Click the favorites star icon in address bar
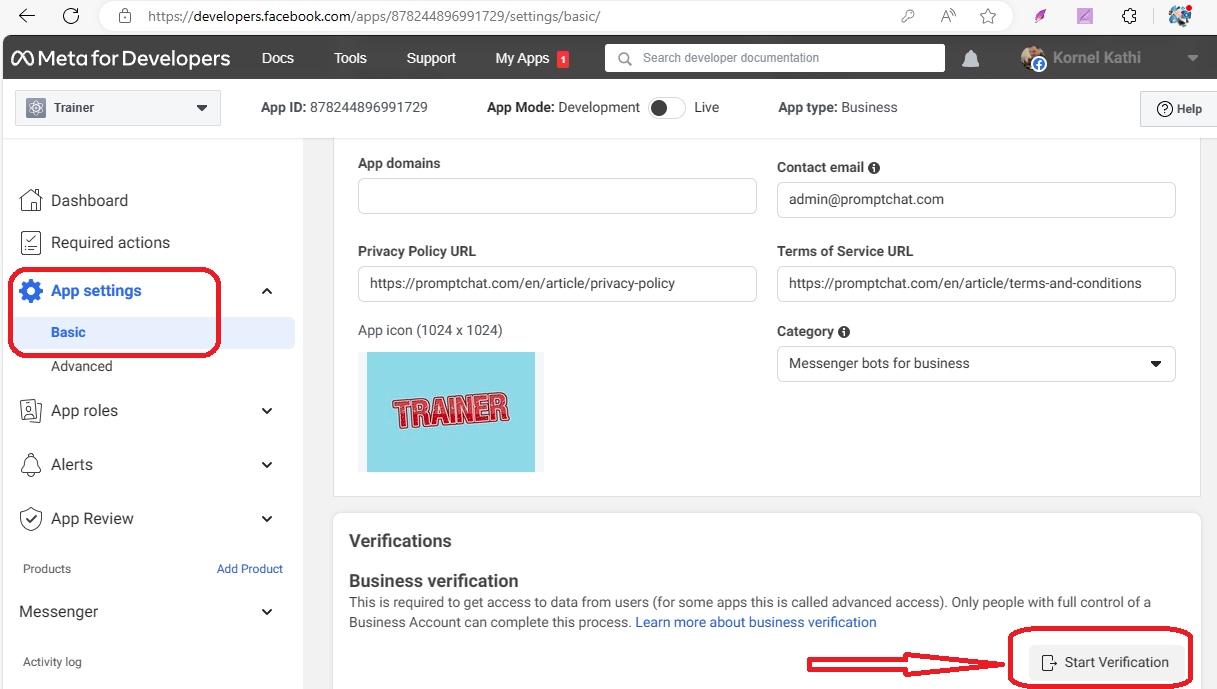1217x689 pixels. pyautogui.click(x=988, y=16)
